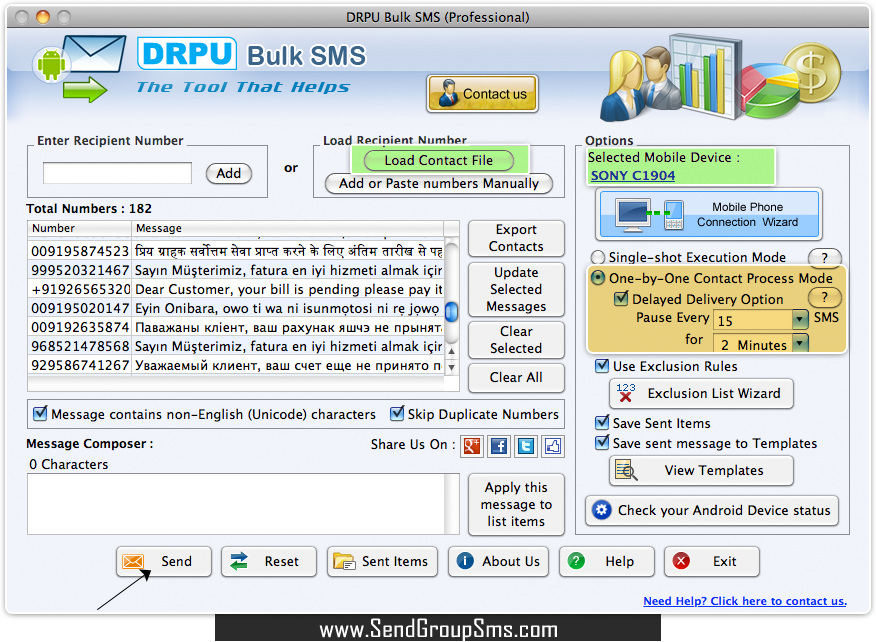The image size is (876, 642).
Task: Click the Message Composer text area
Action: 236,504
